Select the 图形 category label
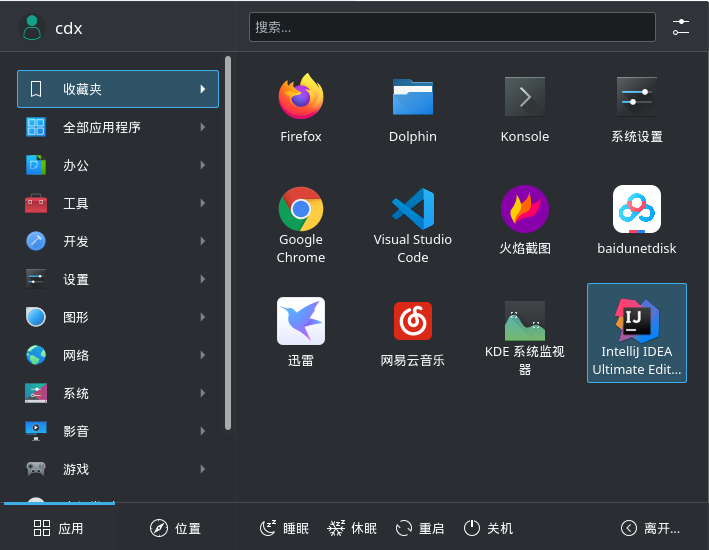Viewport: 709px width, 550px height. (x=76, y=318)
